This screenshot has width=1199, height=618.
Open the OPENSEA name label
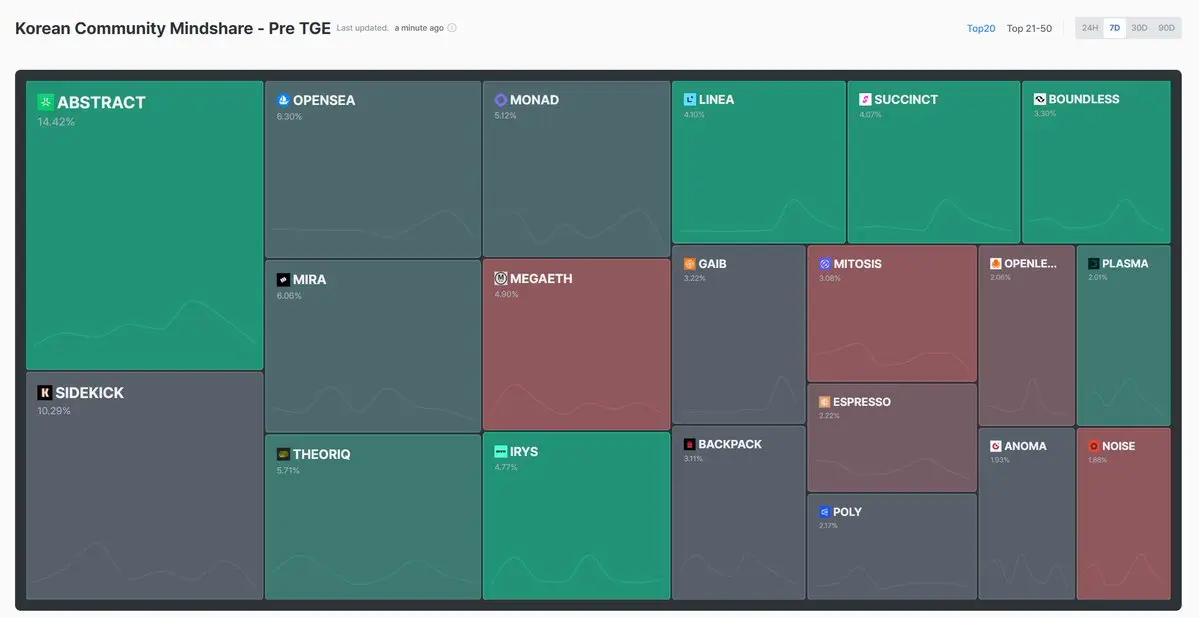pos(324,100)
